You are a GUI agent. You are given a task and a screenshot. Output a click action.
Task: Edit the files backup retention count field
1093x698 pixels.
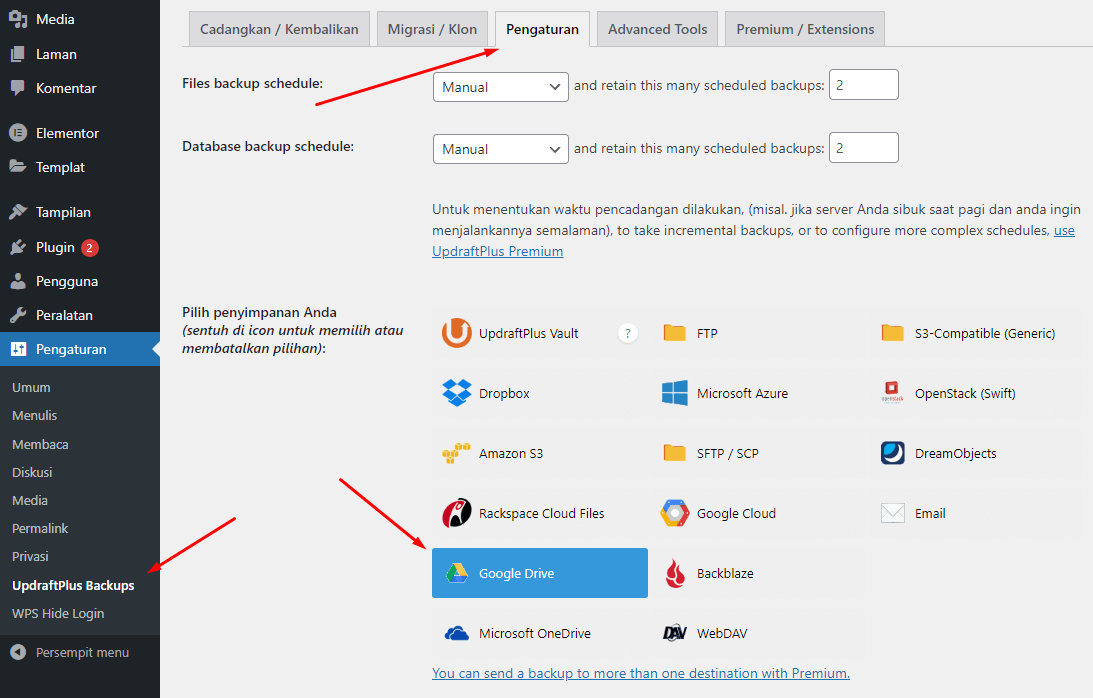tap(863, 84)
